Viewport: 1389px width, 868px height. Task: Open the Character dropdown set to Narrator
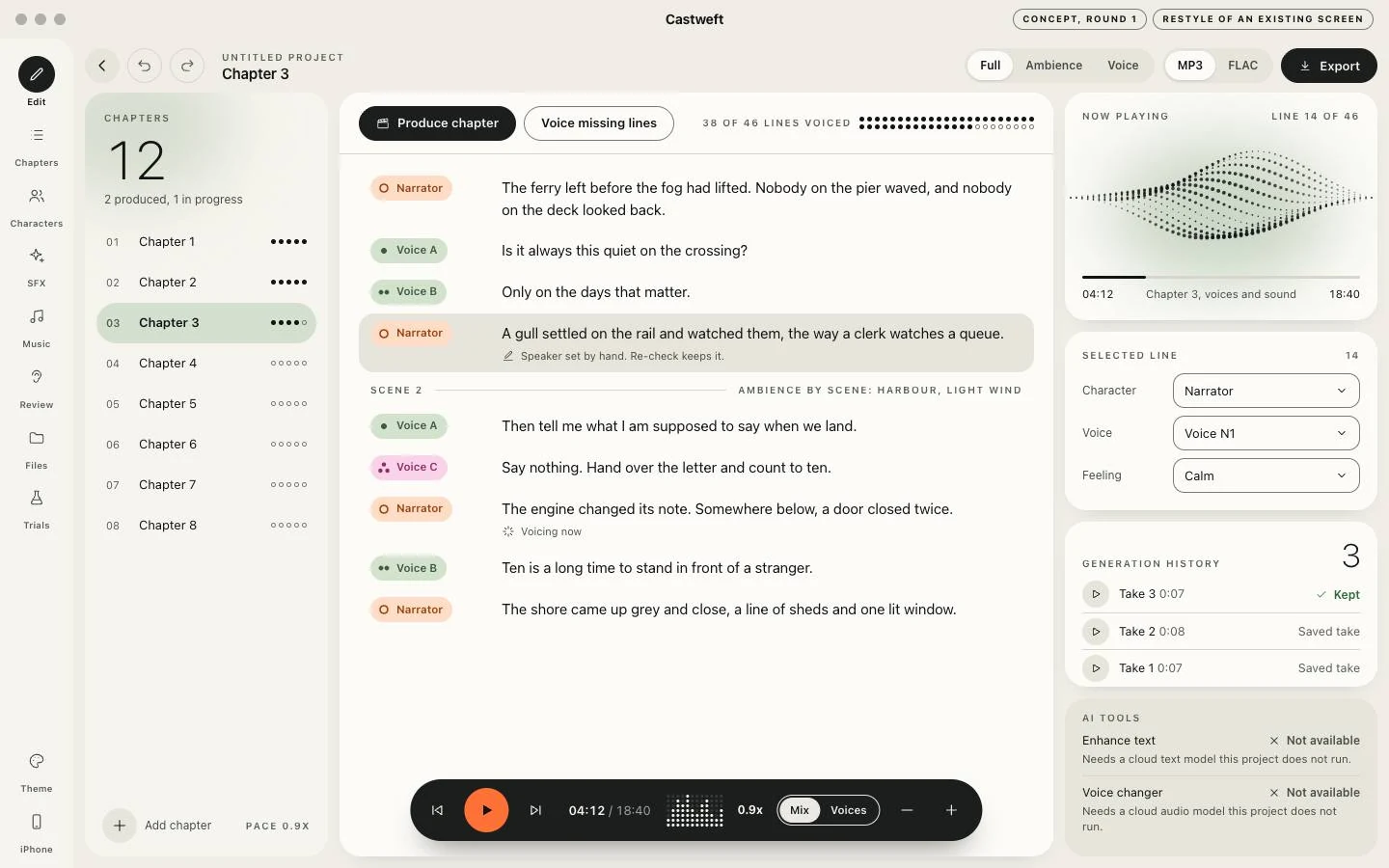click(1266, 391)
